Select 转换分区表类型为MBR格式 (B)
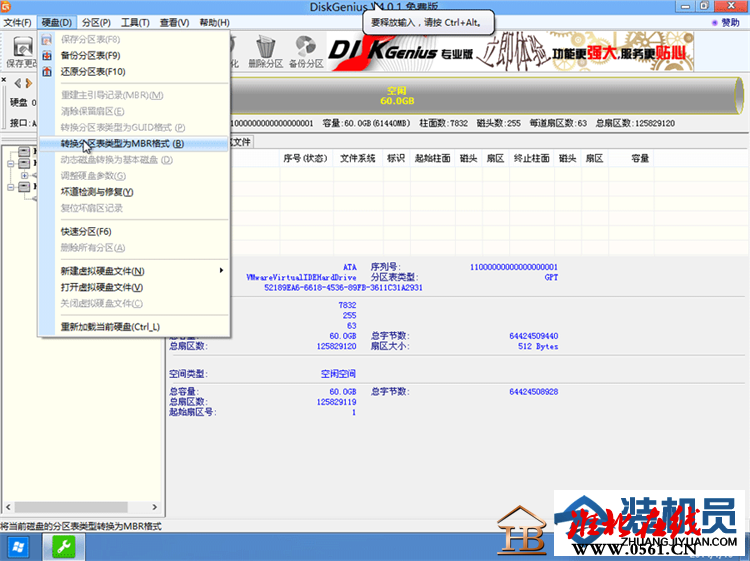The height and width of the screenshot is (561, 750). coord(133,144)
